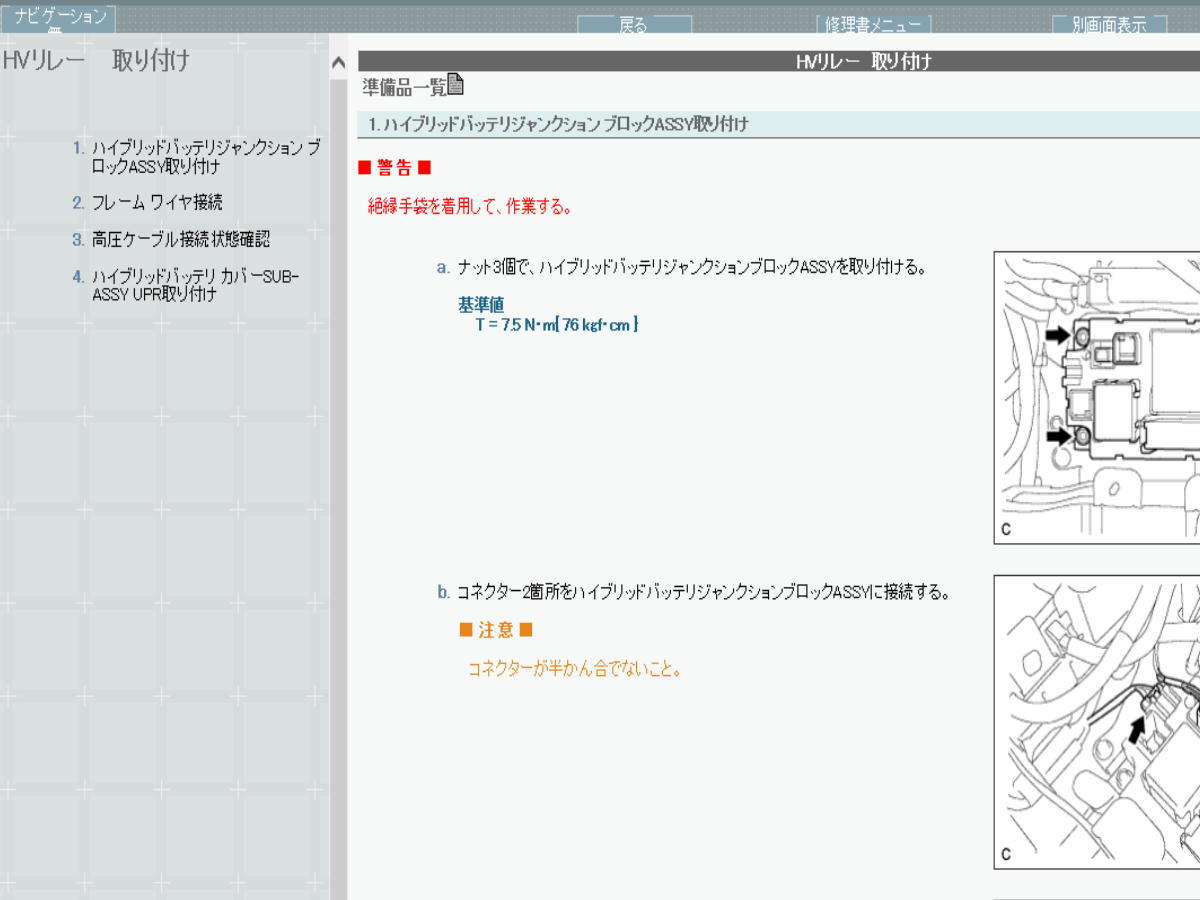Open the 修理書メニュー menu button
1200x900 pixels.
click(873, 25)
